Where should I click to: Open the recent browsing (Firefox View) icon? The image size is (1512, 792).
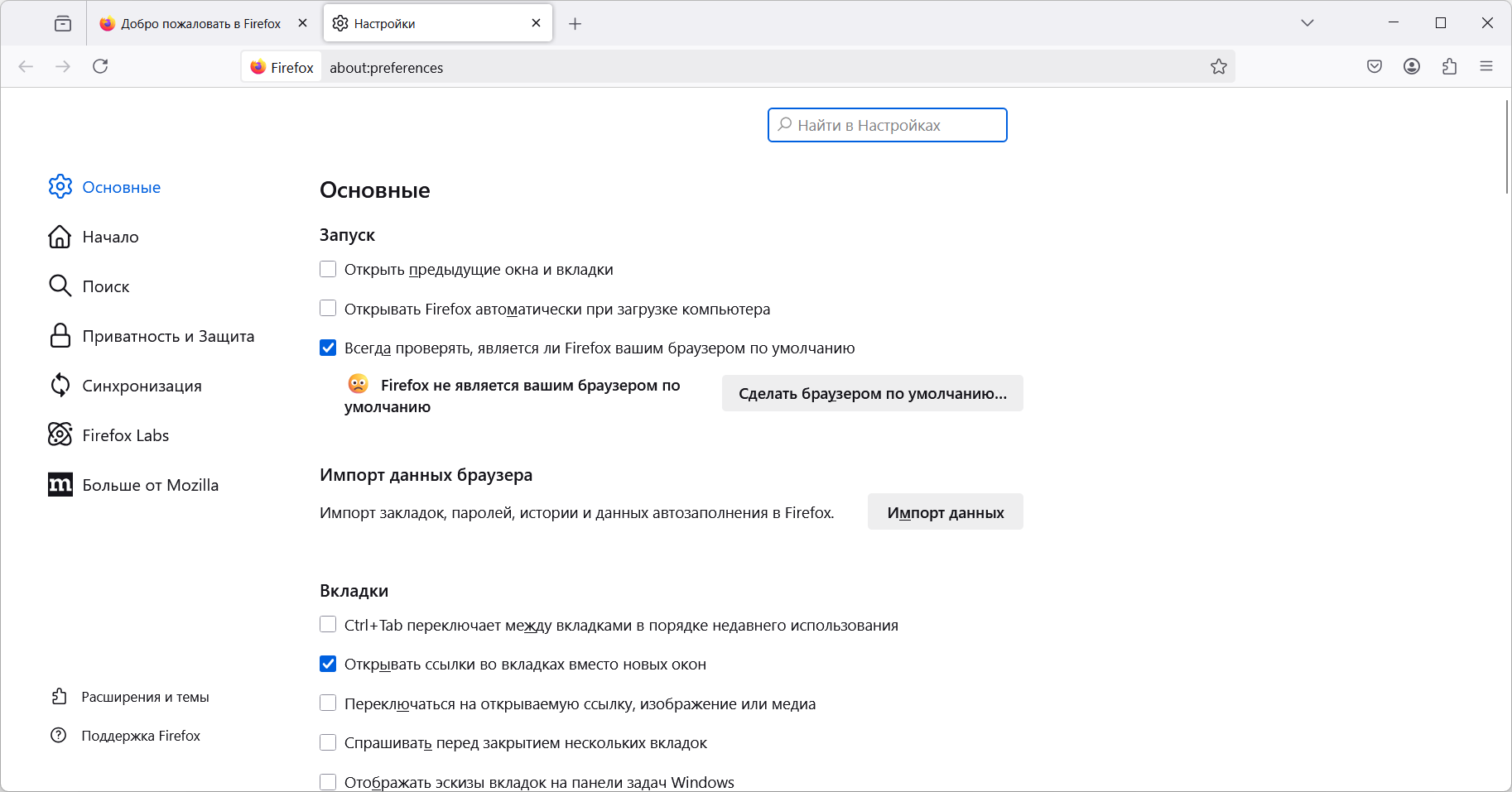[63, 23]
